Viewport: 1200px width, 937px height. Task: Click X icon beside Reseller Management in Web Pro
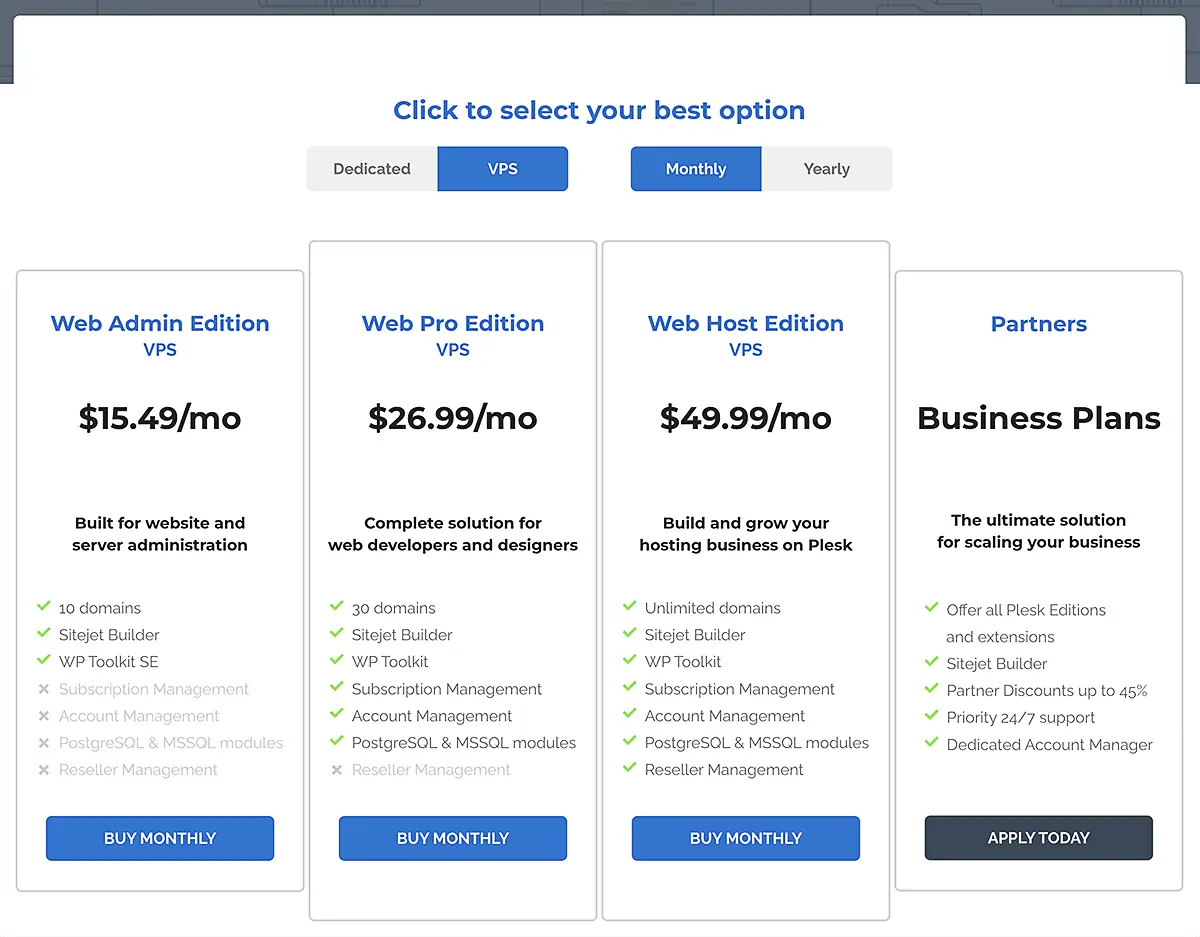(337, 770)
